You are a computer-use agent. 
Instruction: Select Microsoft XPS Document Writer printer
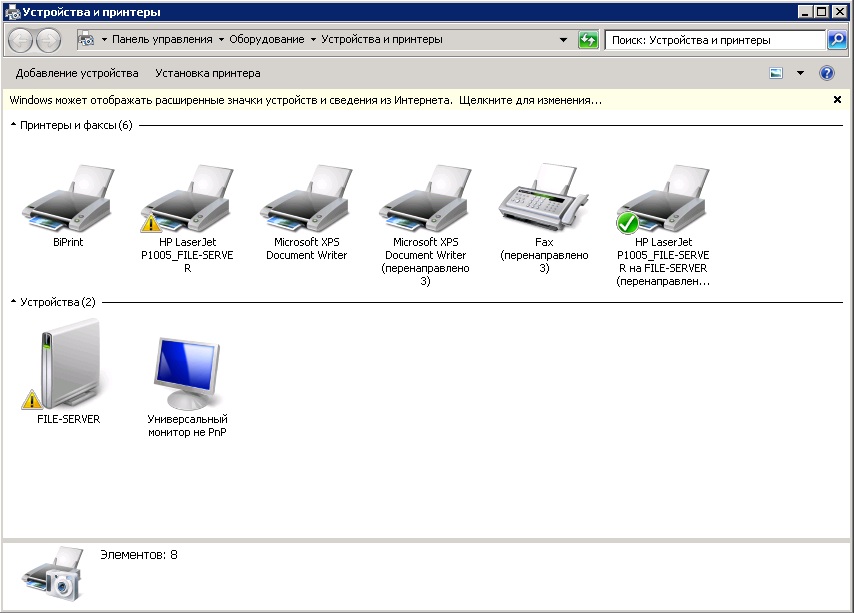(307, 198)
